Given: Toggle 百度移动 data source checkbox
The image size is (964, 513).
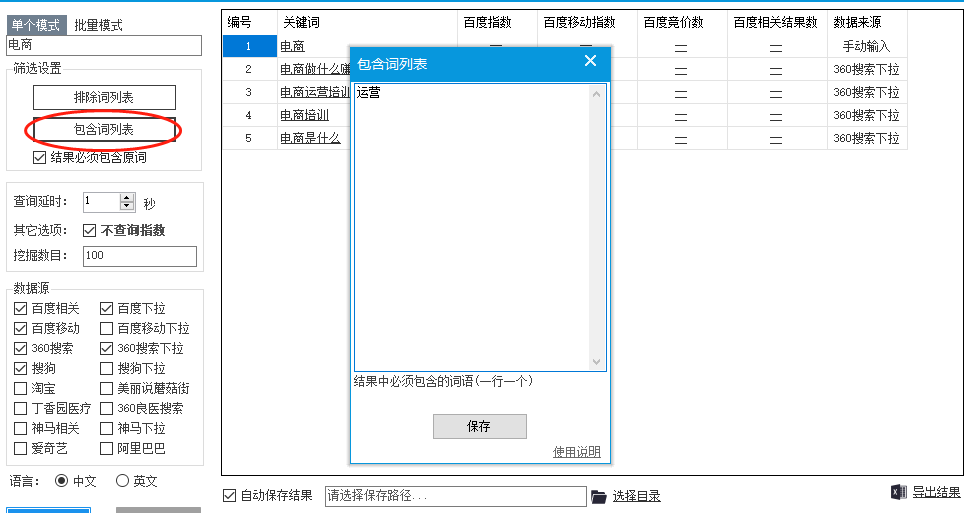Looking at the screenshot, I should (x=20, y=328).
